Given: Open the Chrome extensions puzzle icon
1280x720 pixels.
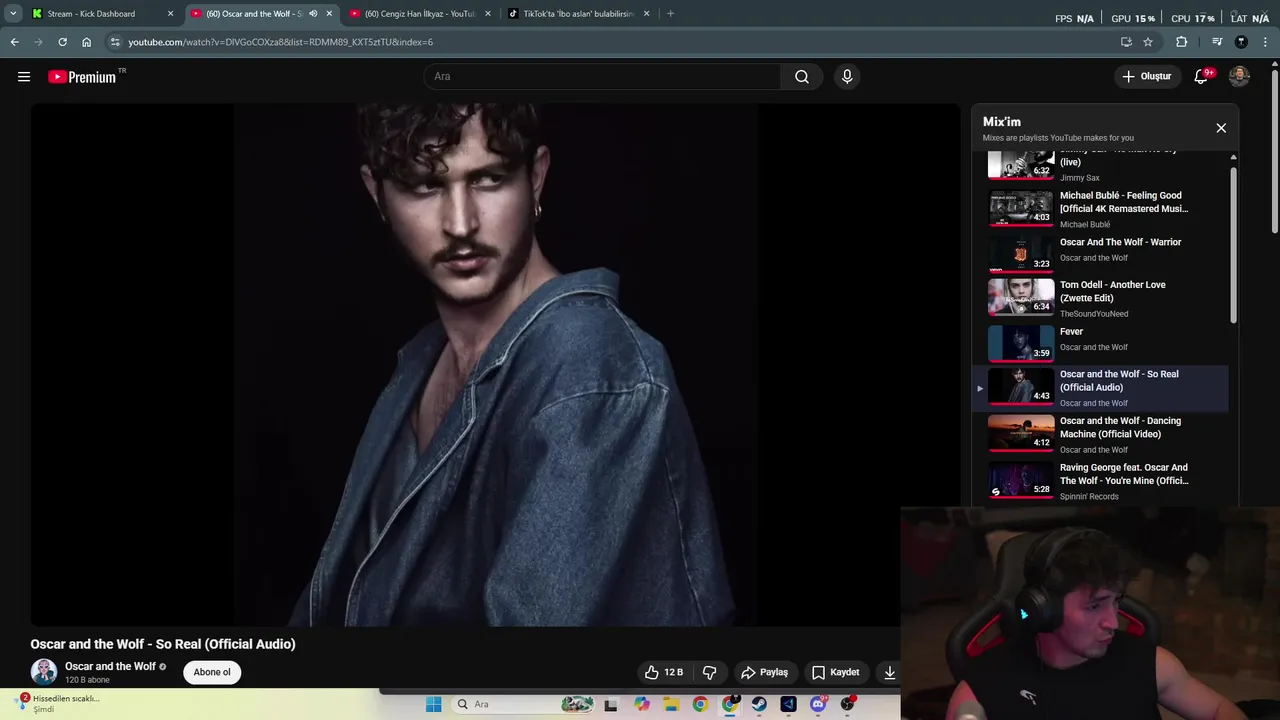Looking at the screenshot, I should coord(1182,42).
